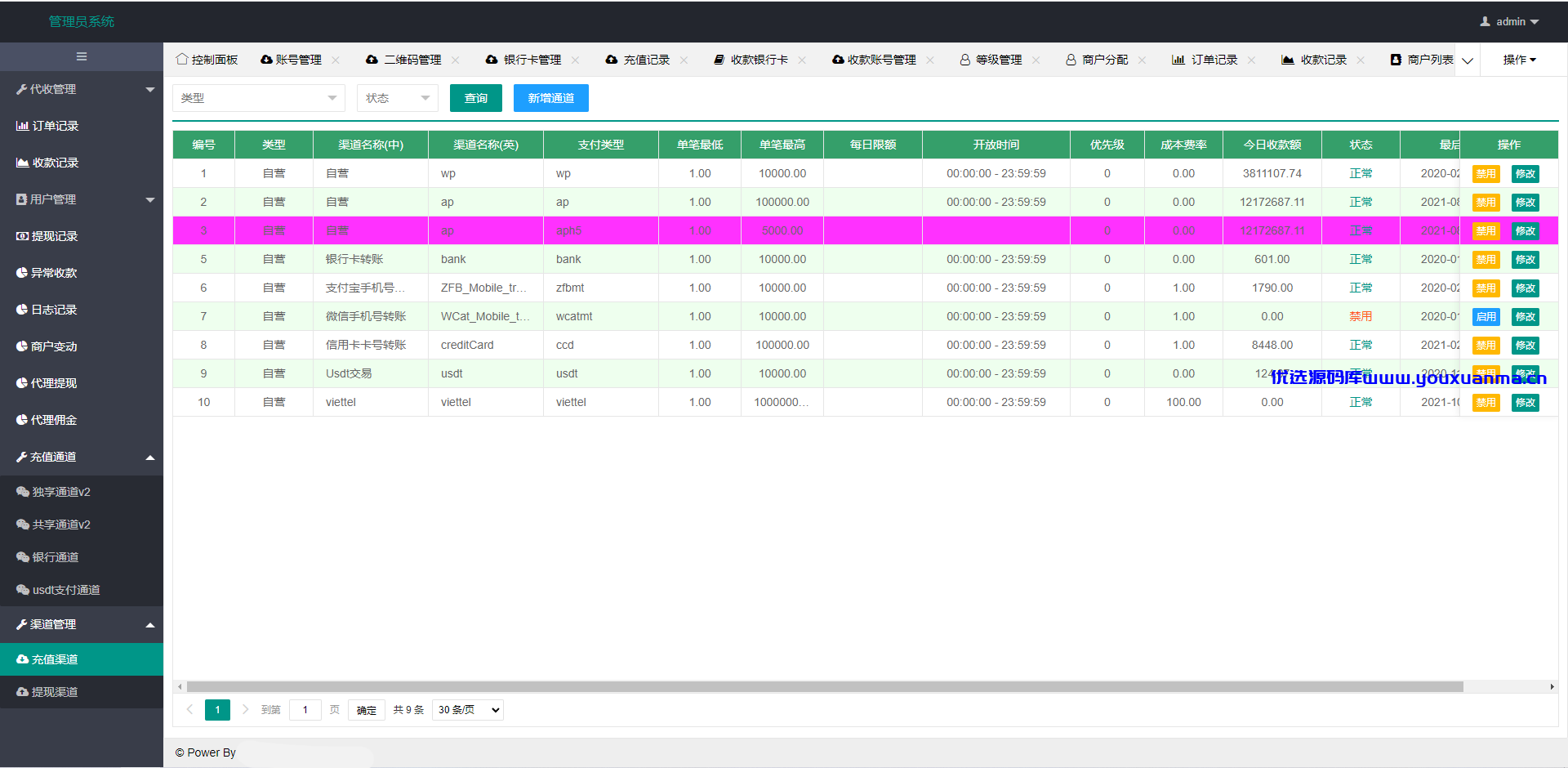Click the pie icon beside 异常收款

point(22,273)
